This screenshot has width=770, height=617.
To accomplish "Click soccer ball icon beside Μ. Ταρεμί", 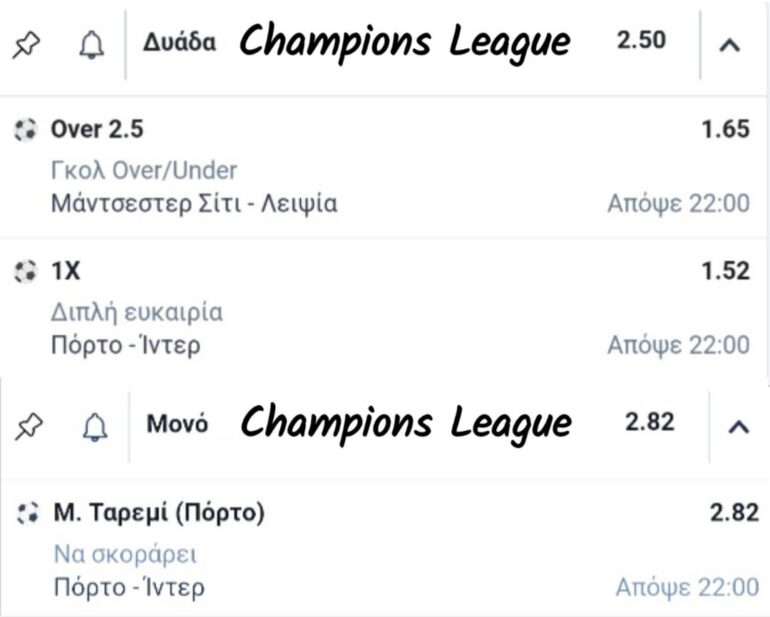I will click(x=27, y=514).
